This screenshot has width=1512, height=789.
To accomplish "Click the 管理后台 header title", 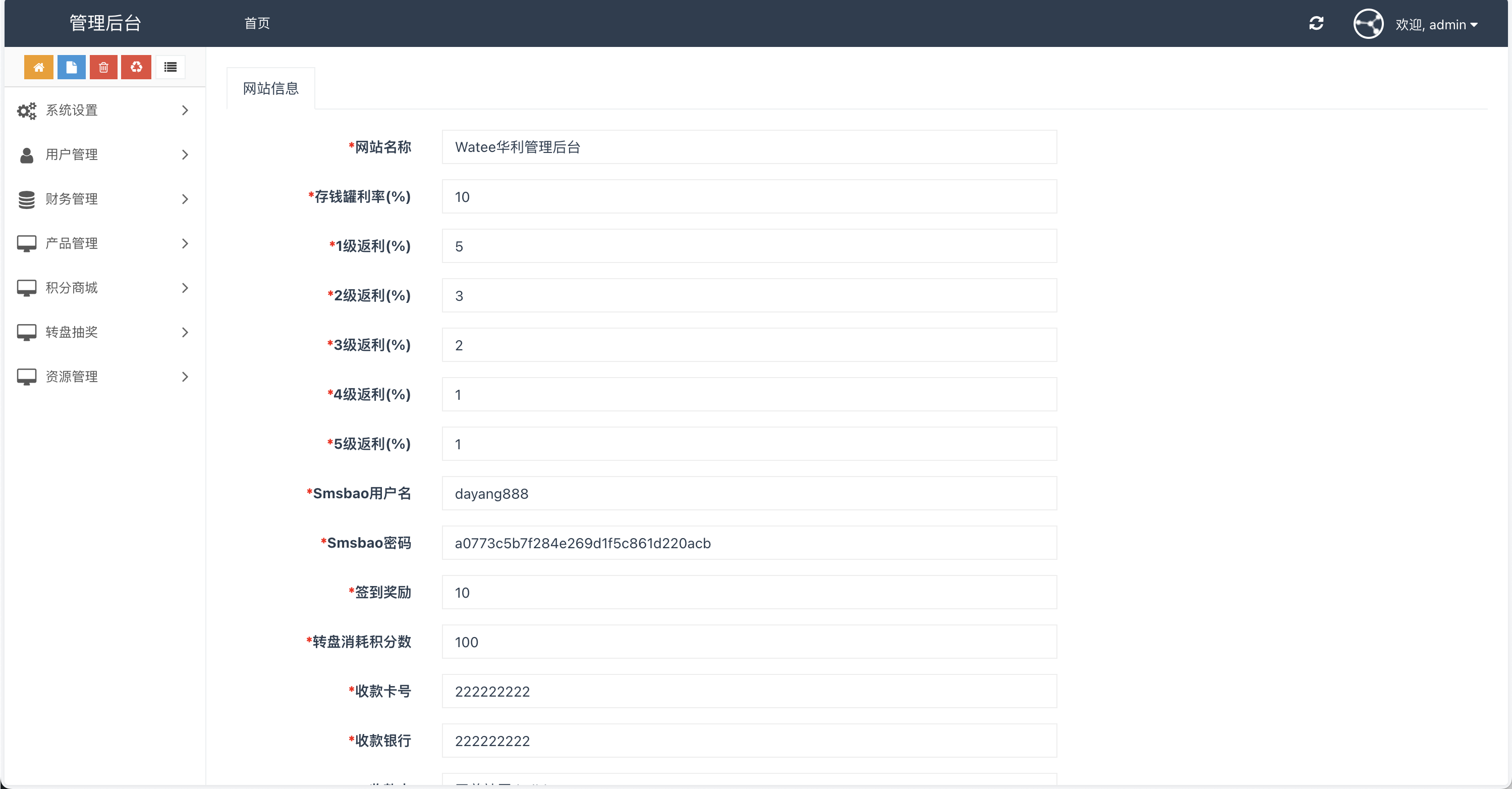I will (x=105, y=24).
